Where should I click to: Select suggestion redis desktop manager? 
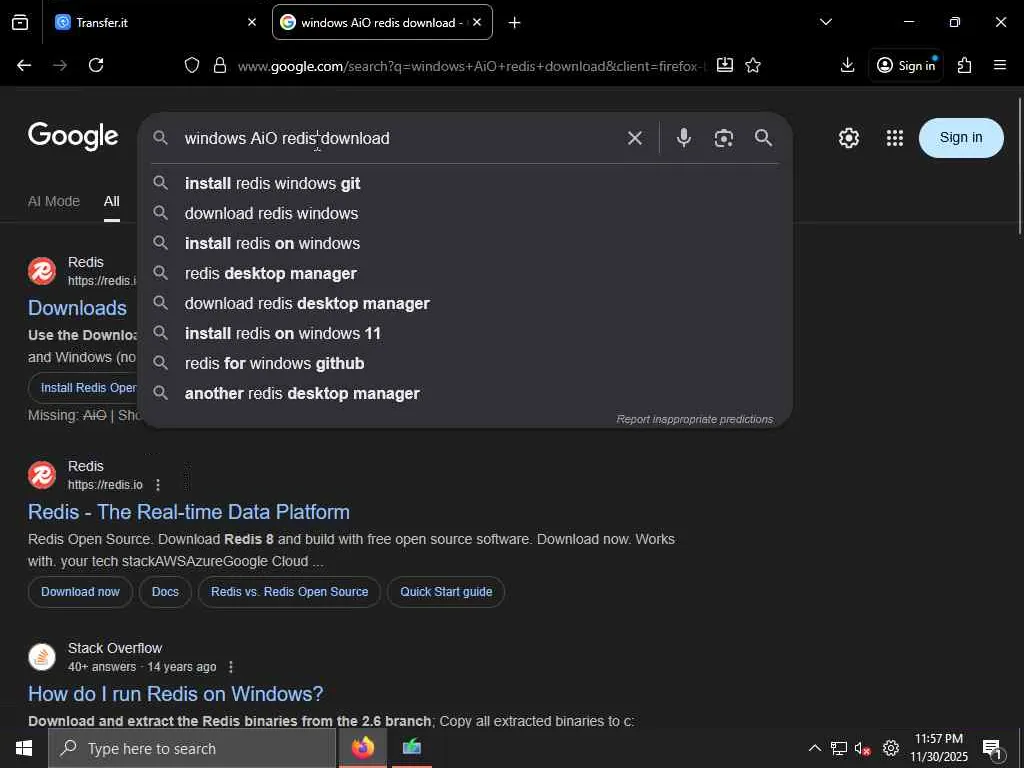click(465, 274)
